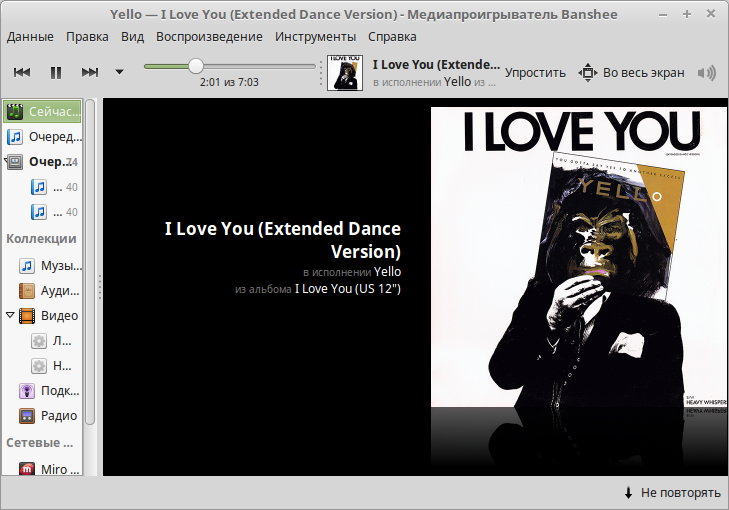
Task: Open the Воспроизведение menu
Action: 210,37
